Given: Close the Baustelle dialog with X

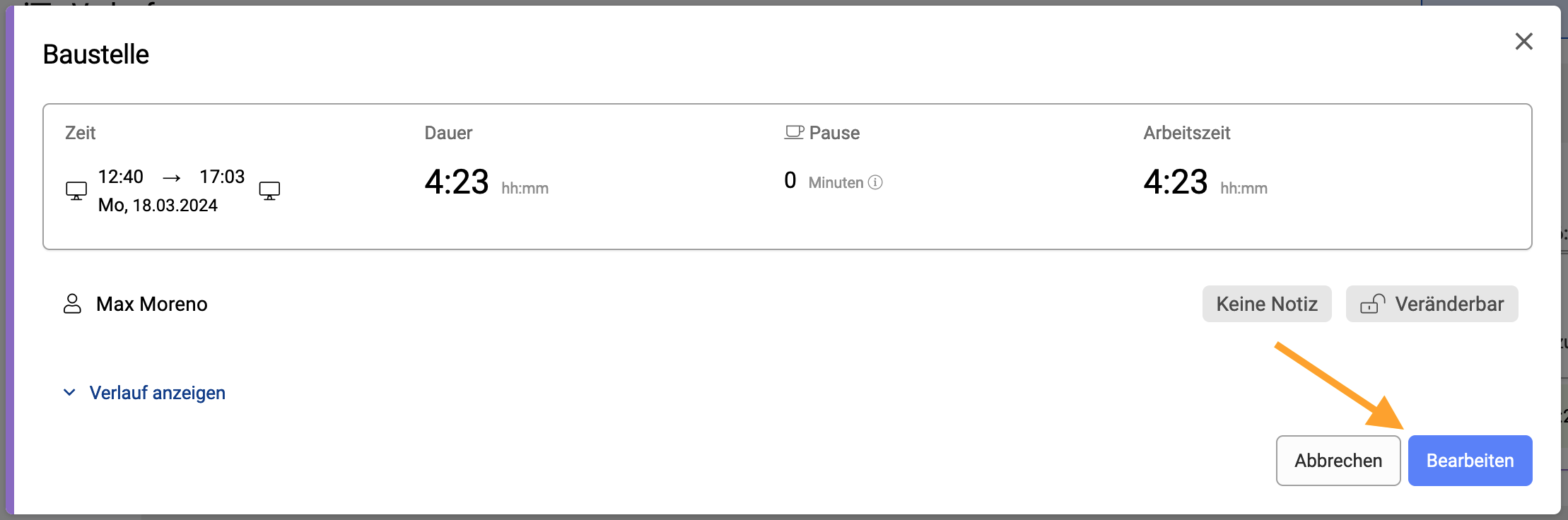Looking at the screenshot, I should coord(1524,41).
